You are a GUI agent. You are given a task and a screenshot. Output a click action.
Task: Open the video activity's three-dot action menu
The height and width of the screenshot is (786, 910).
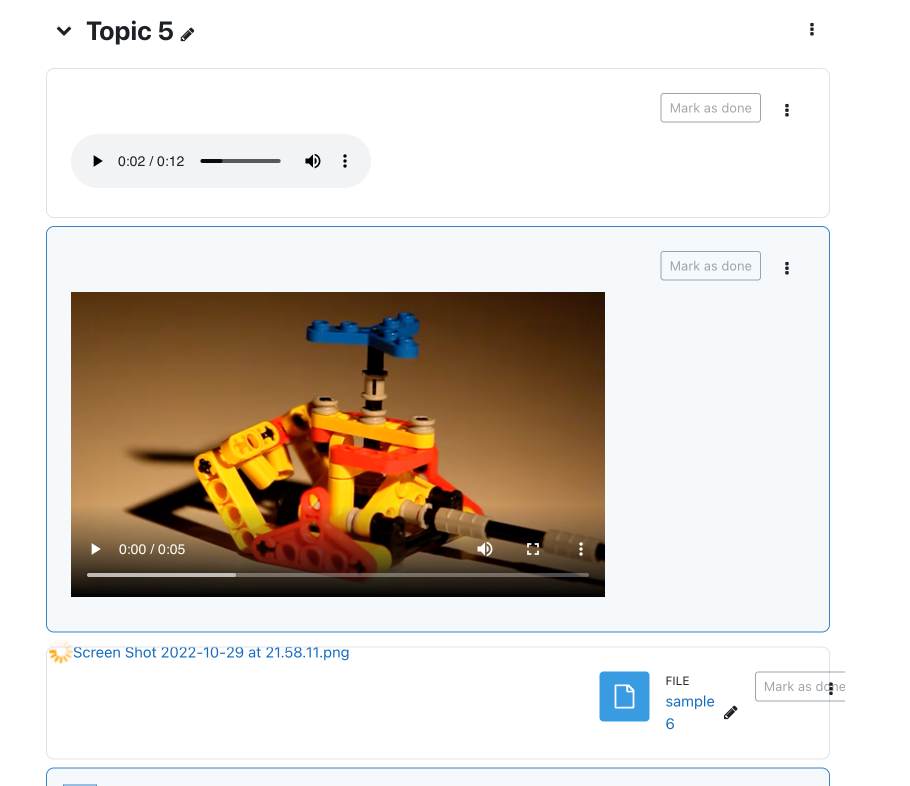[787, 268]
